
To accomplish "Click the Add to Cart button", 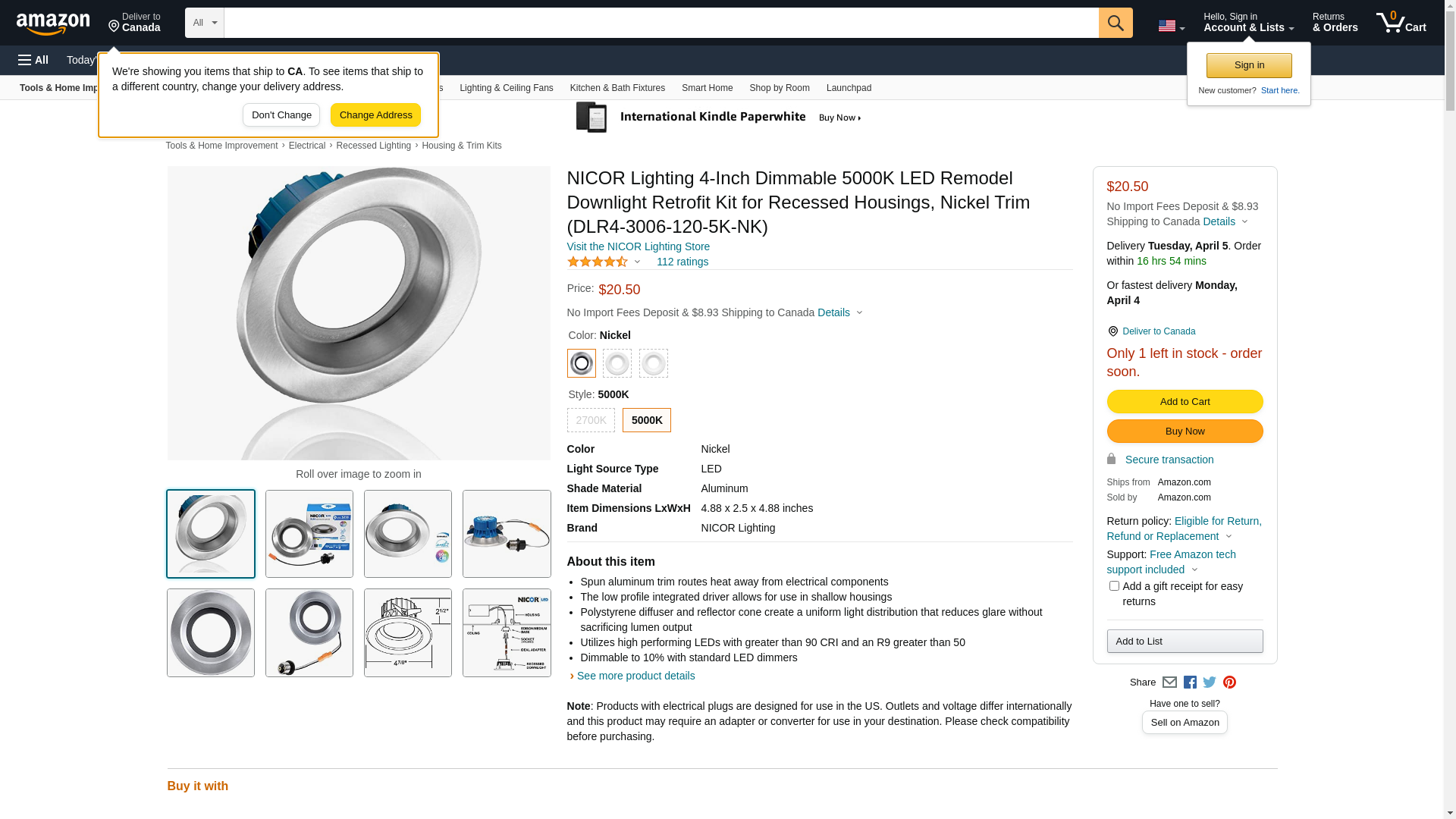I will [1185, 402].
